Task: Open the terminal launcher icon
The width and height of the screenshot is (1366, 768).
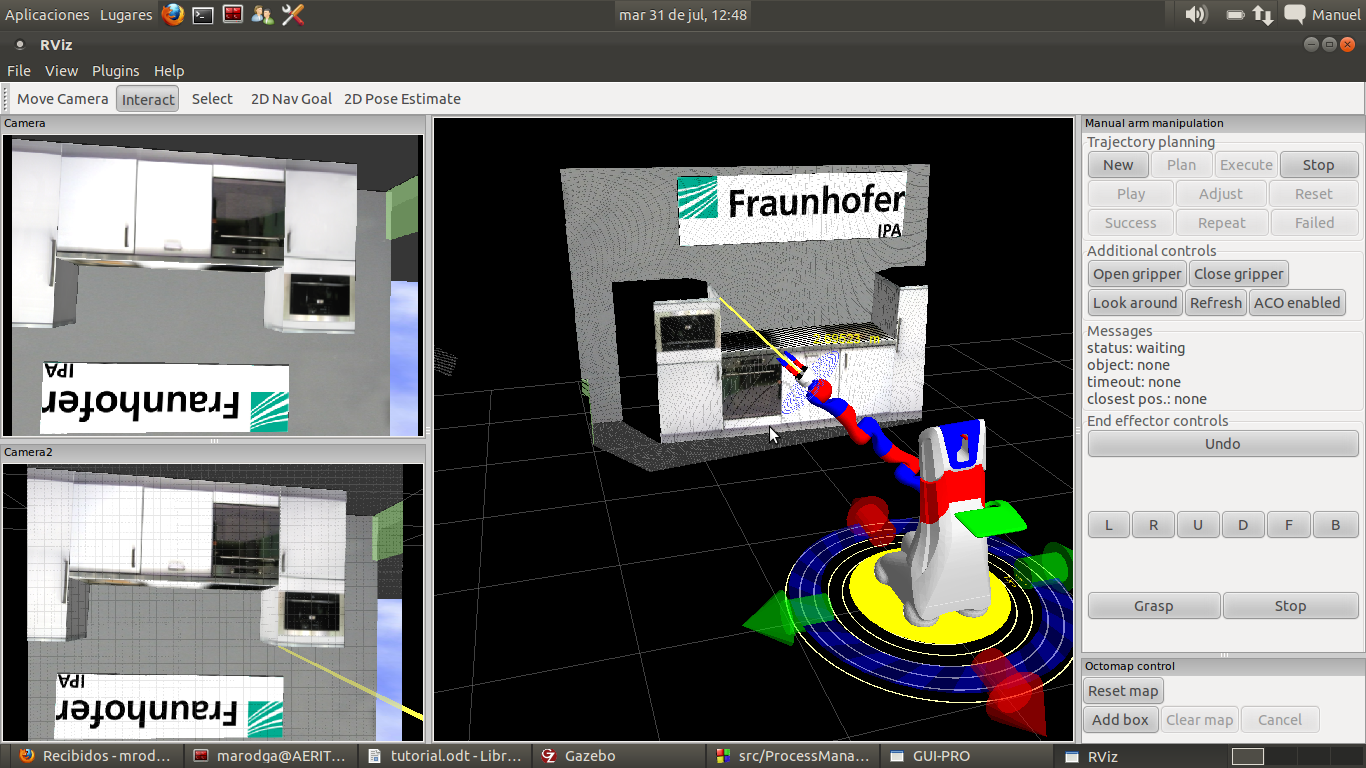Action: point(203,15)
